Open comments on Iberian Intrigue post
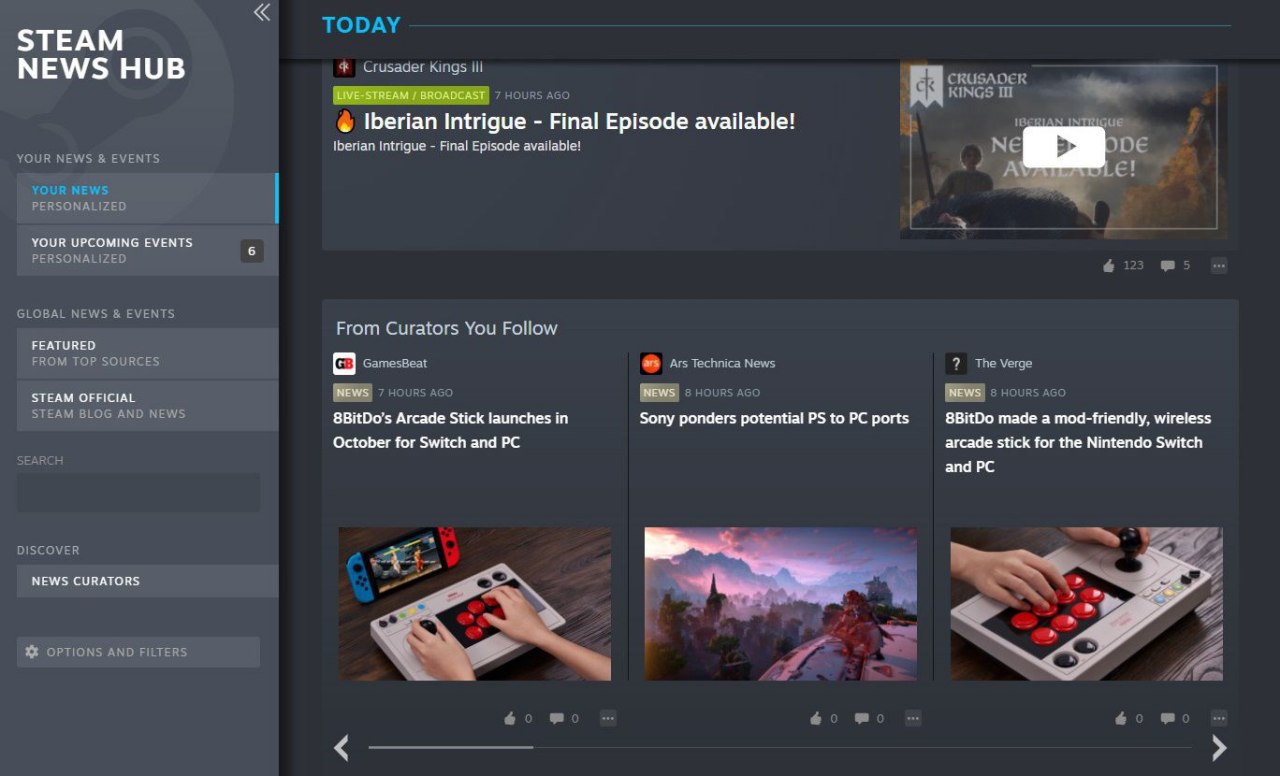 (1167, 266)
